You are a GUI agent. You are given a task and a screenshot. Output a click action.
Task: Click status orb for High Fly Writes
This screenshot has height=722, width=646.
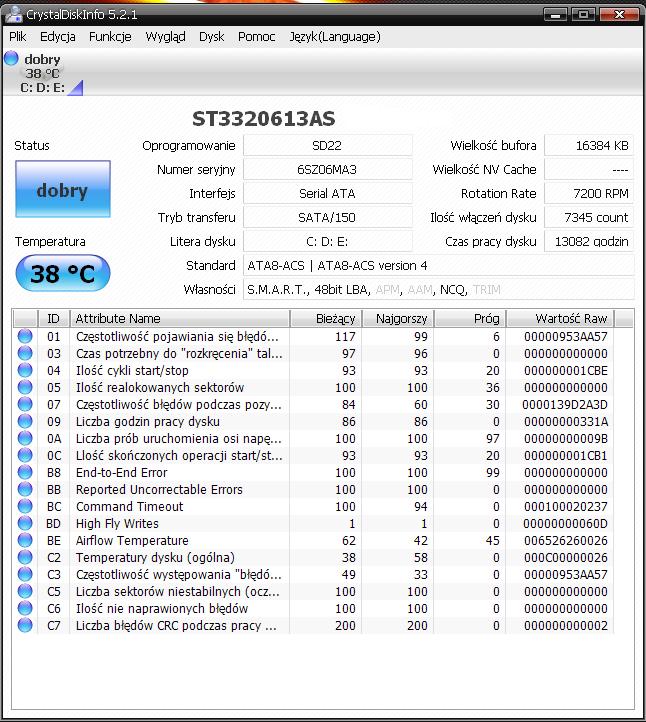(x=25, y=524)
